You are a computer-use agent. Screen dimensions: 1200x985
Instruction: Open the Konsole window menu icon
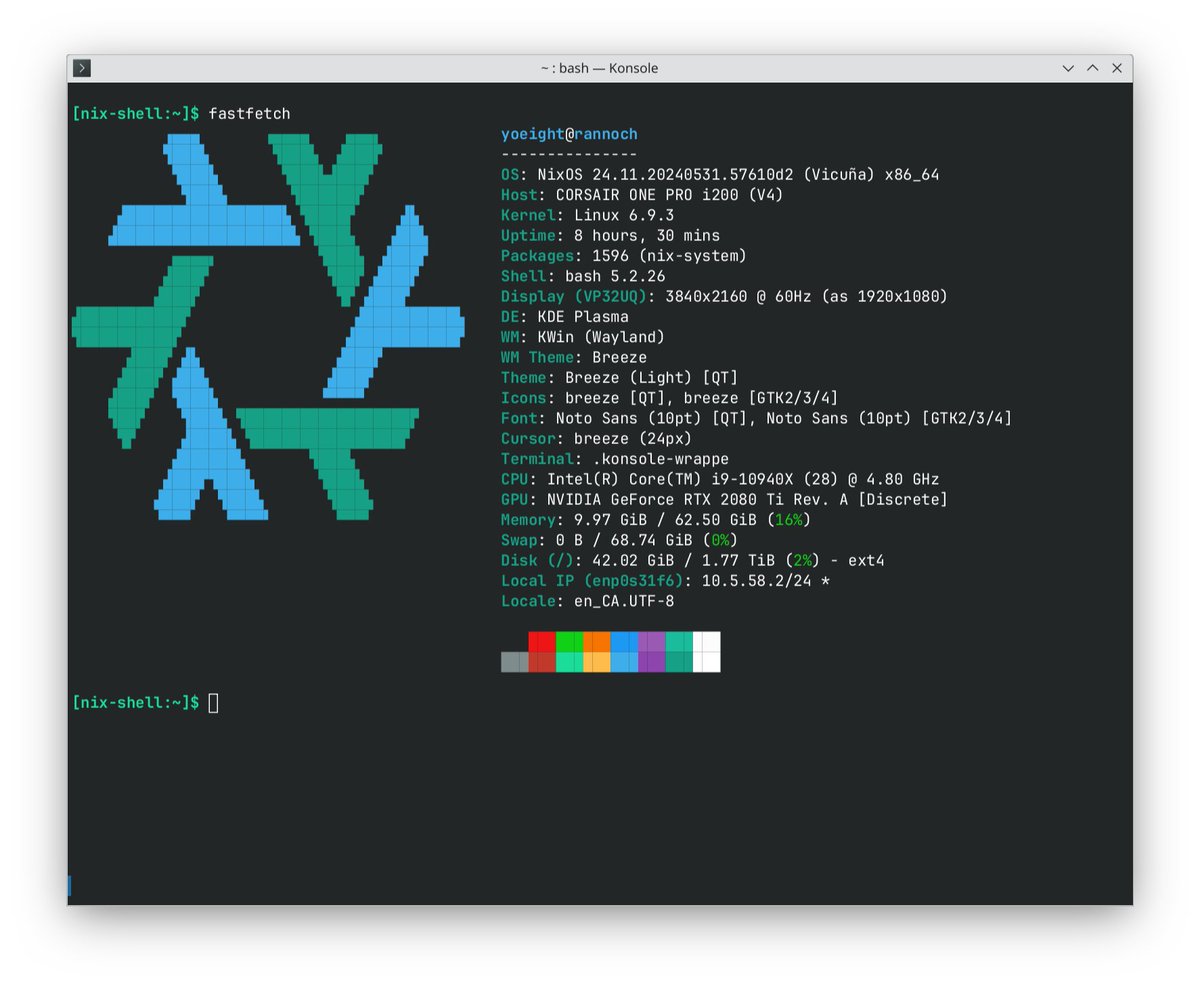click(82, 68)
